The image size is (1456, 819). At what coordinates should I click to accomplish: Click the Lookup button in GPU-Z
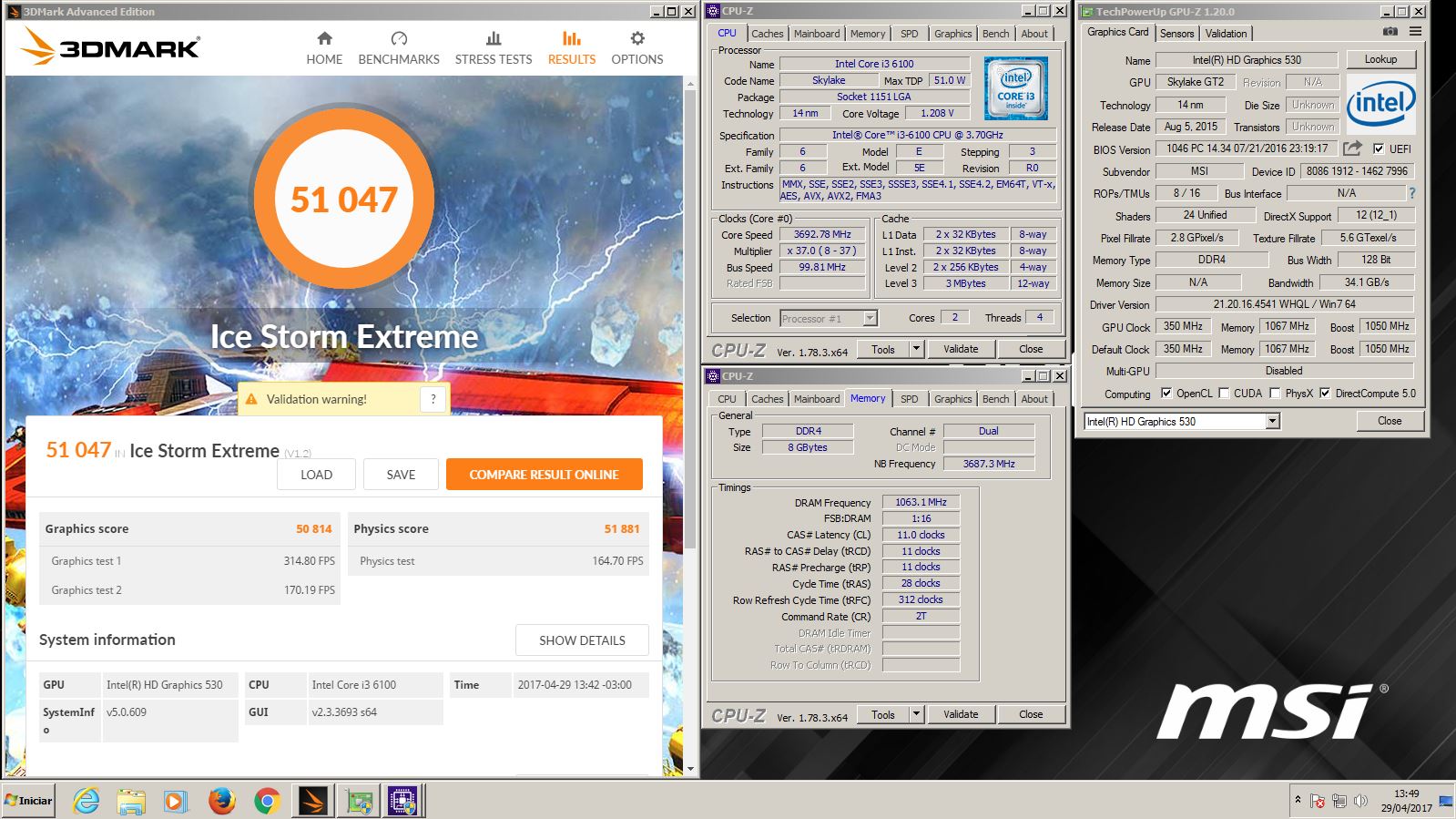pyautogui.click(x=1380, y=59)
